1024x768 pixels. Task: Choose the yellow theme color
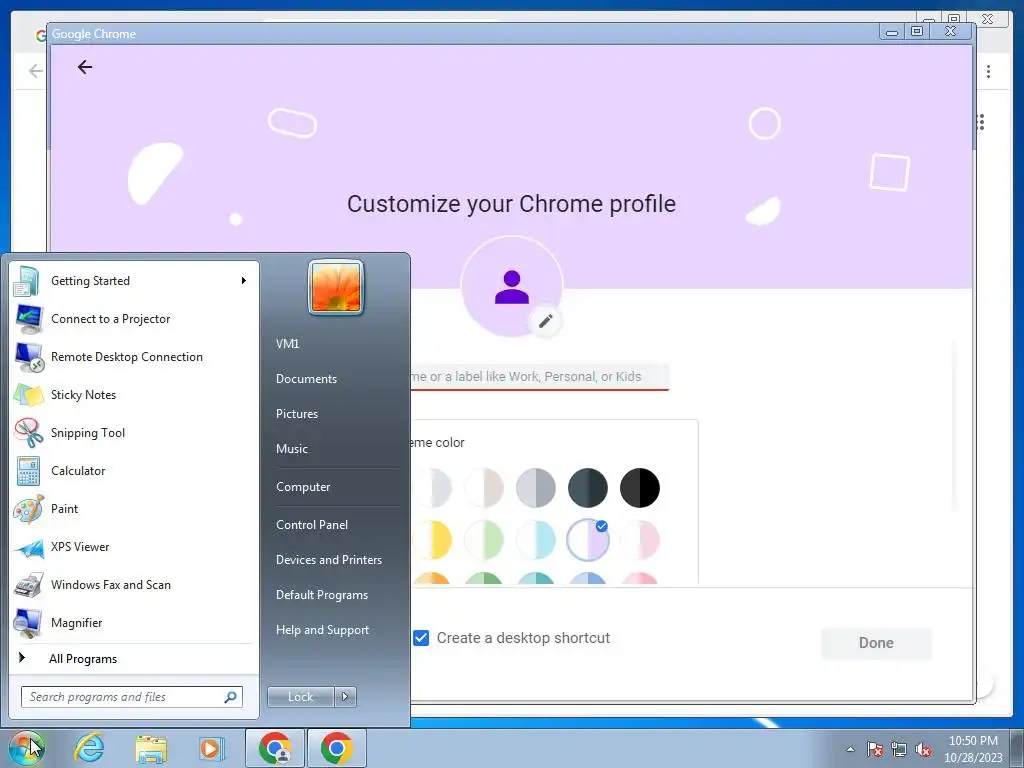coord(432,540)
